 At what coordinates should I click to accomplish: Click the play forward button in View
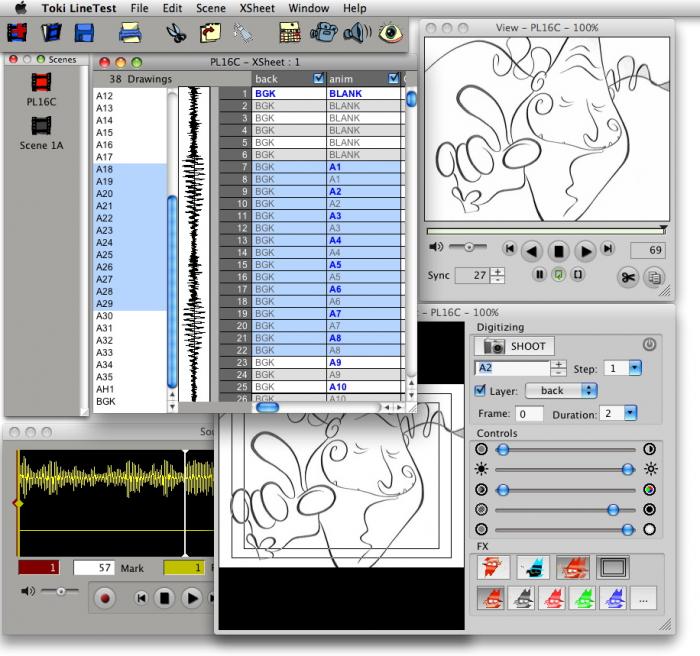click(x=586, y=250)
